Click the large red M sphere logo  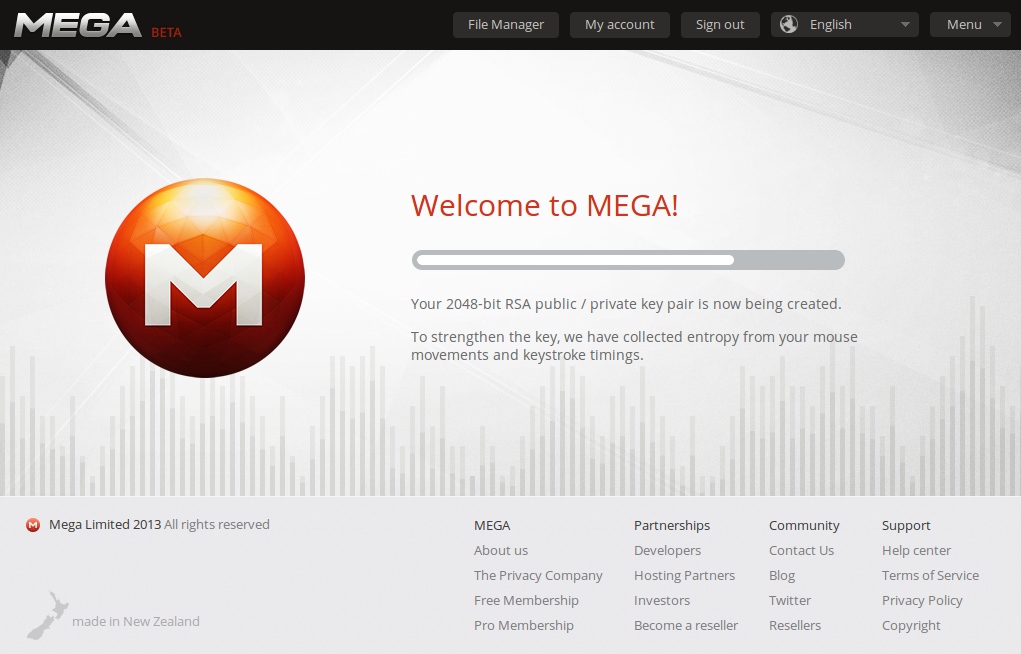(205, 278)
